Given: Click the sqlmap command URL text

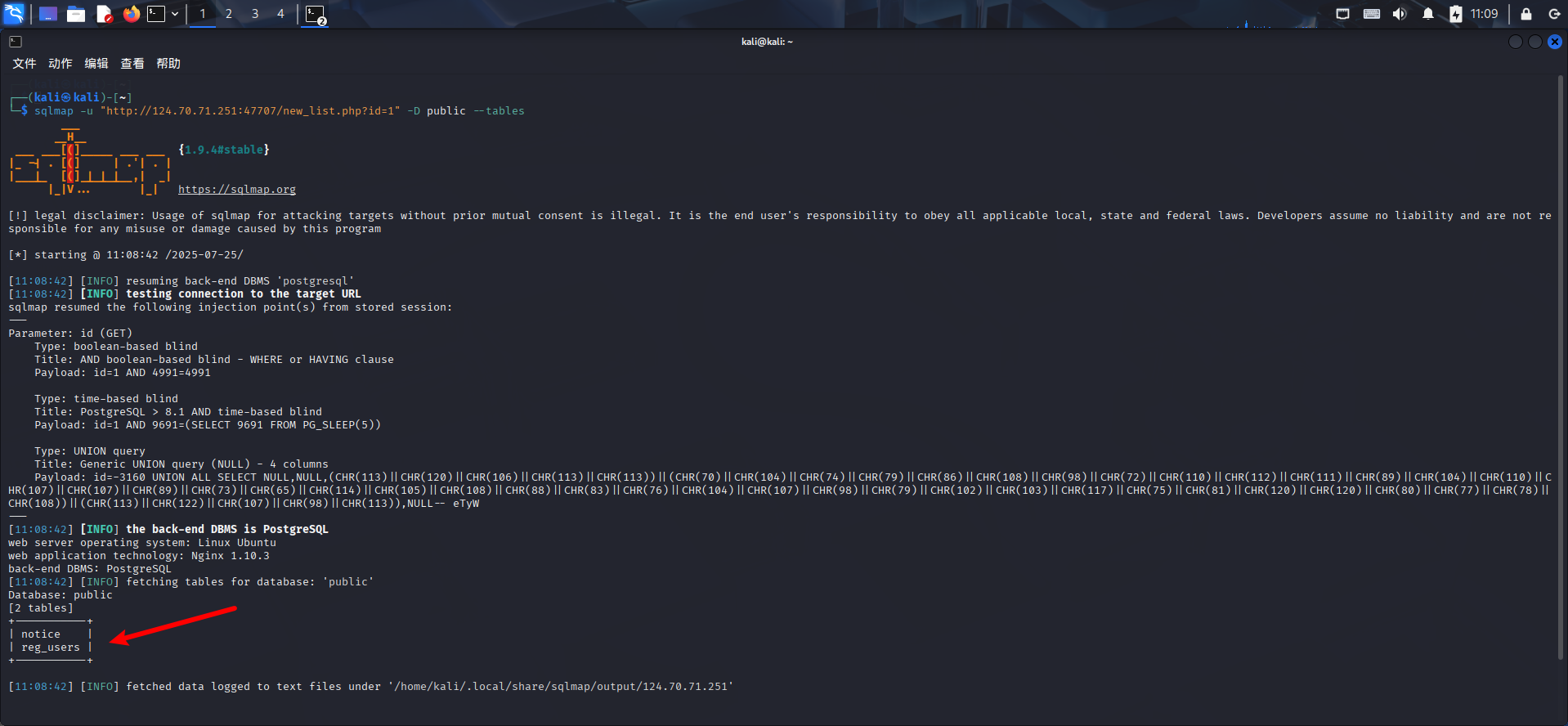Looking at the screenshot, I should pos(250,111).
